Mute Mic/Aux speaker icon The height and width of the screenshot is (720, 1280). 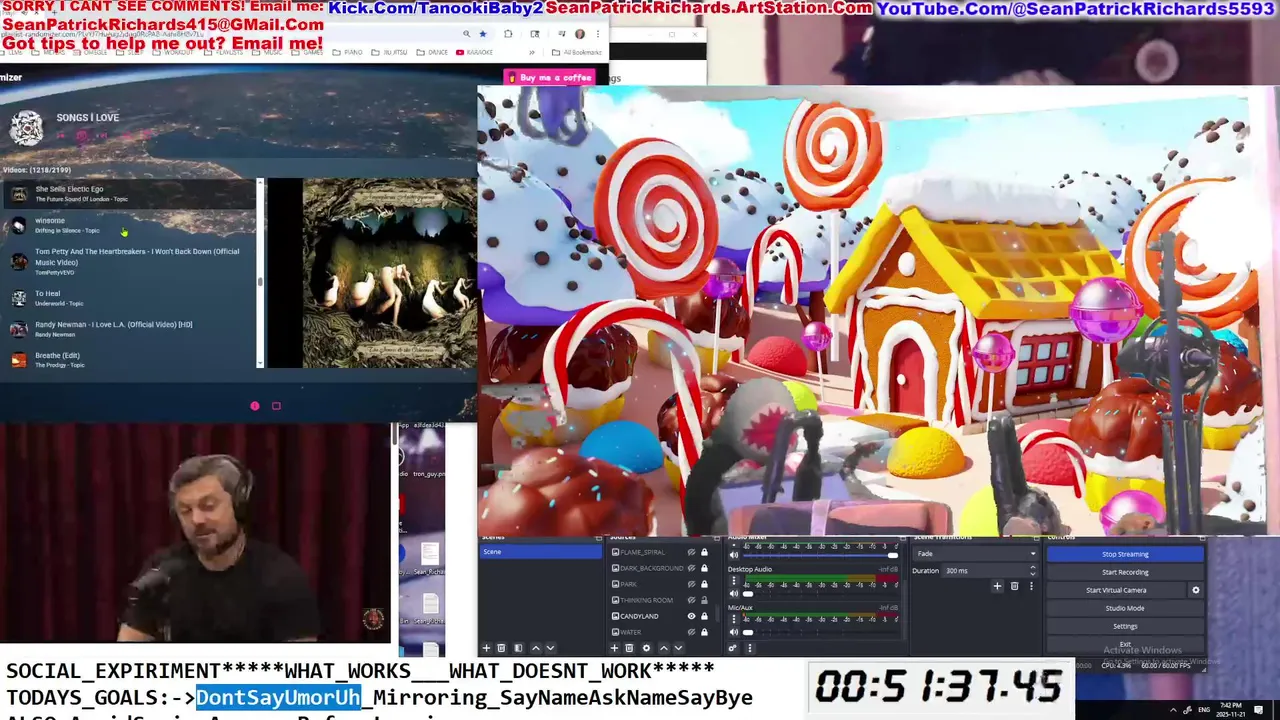coord(734,631)
